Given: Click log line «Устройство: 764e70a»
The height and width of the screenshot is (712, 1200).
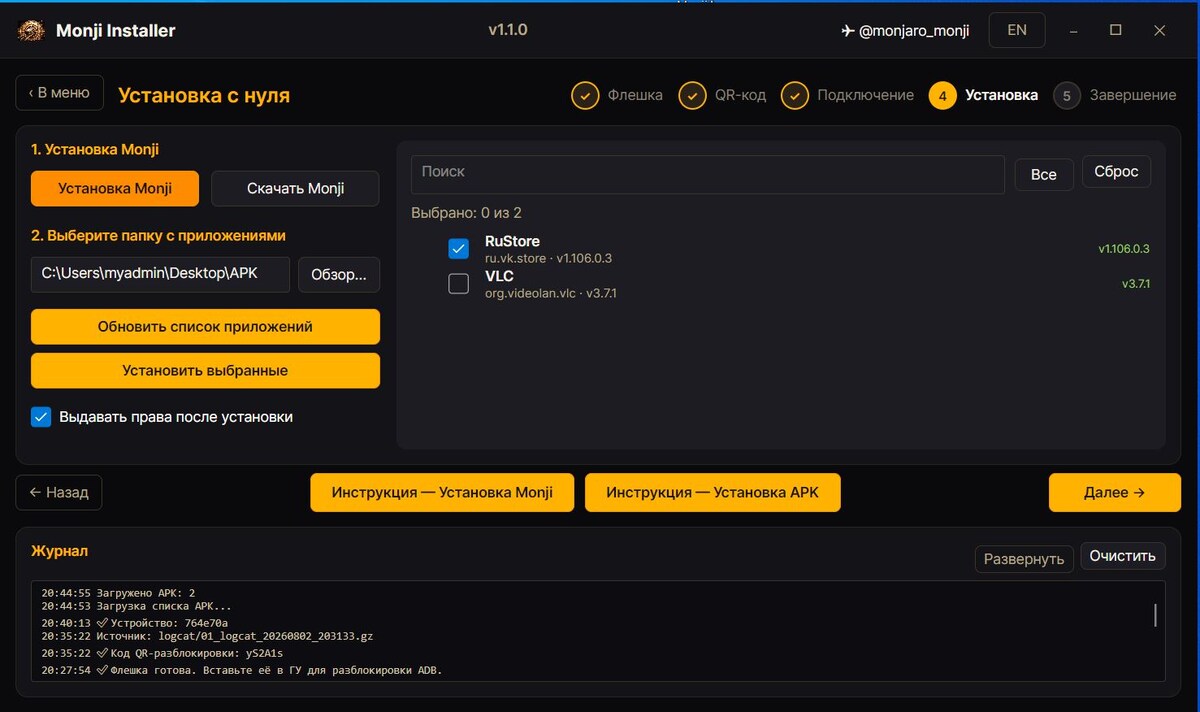Looking at the screenshot, I should [135, 623].
